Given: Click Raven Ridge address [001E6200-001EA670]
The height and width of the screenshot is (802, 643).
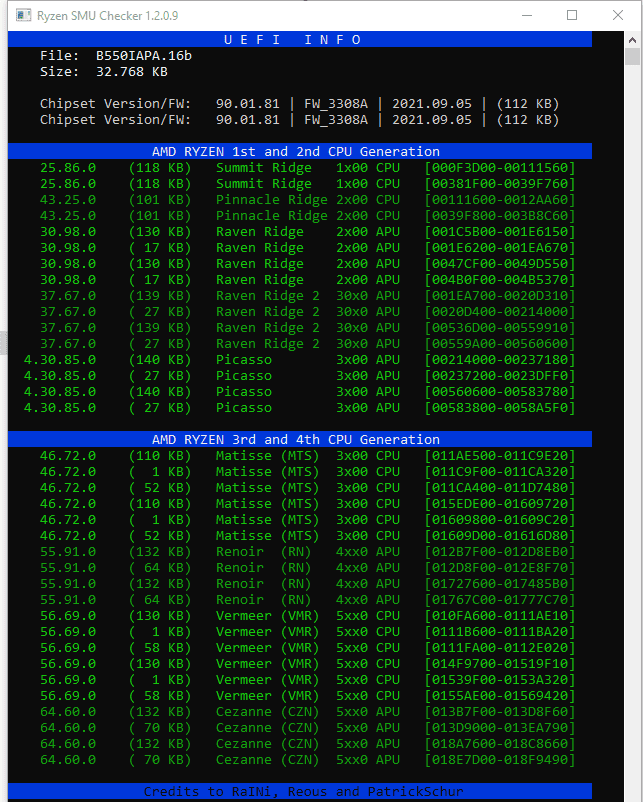Looking at the screenshot, I should 500,248.
